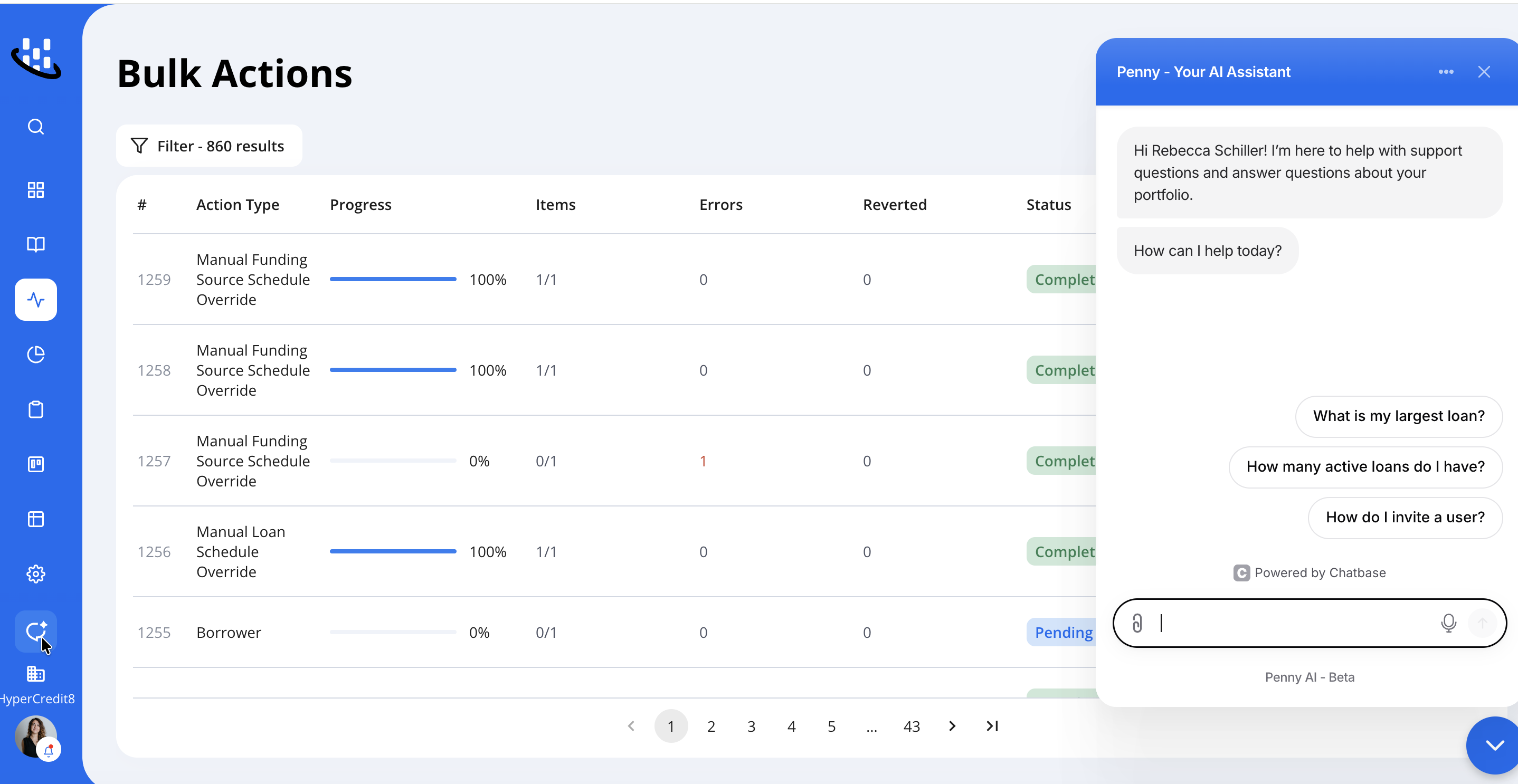The height and width of the screenshot is (784, 1518).
Task: Click row number 1259
Action: tap(154, 279)
